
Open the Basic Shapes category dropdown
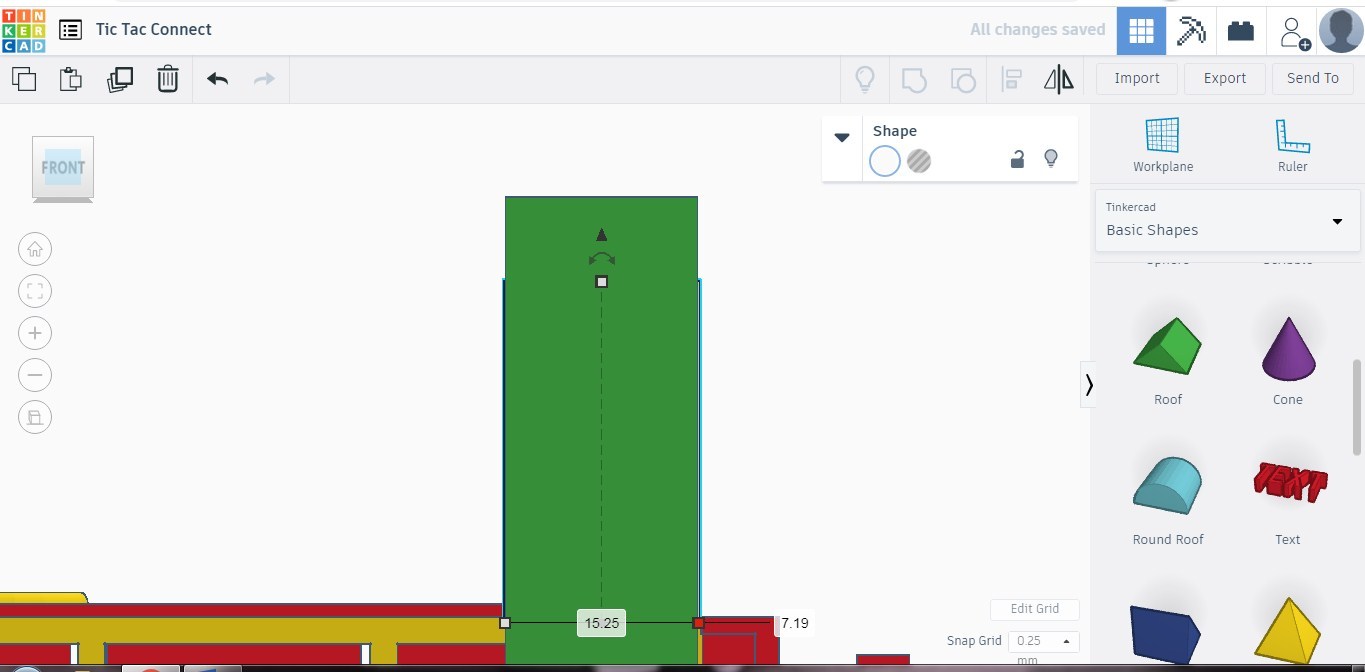point(1225,221)
